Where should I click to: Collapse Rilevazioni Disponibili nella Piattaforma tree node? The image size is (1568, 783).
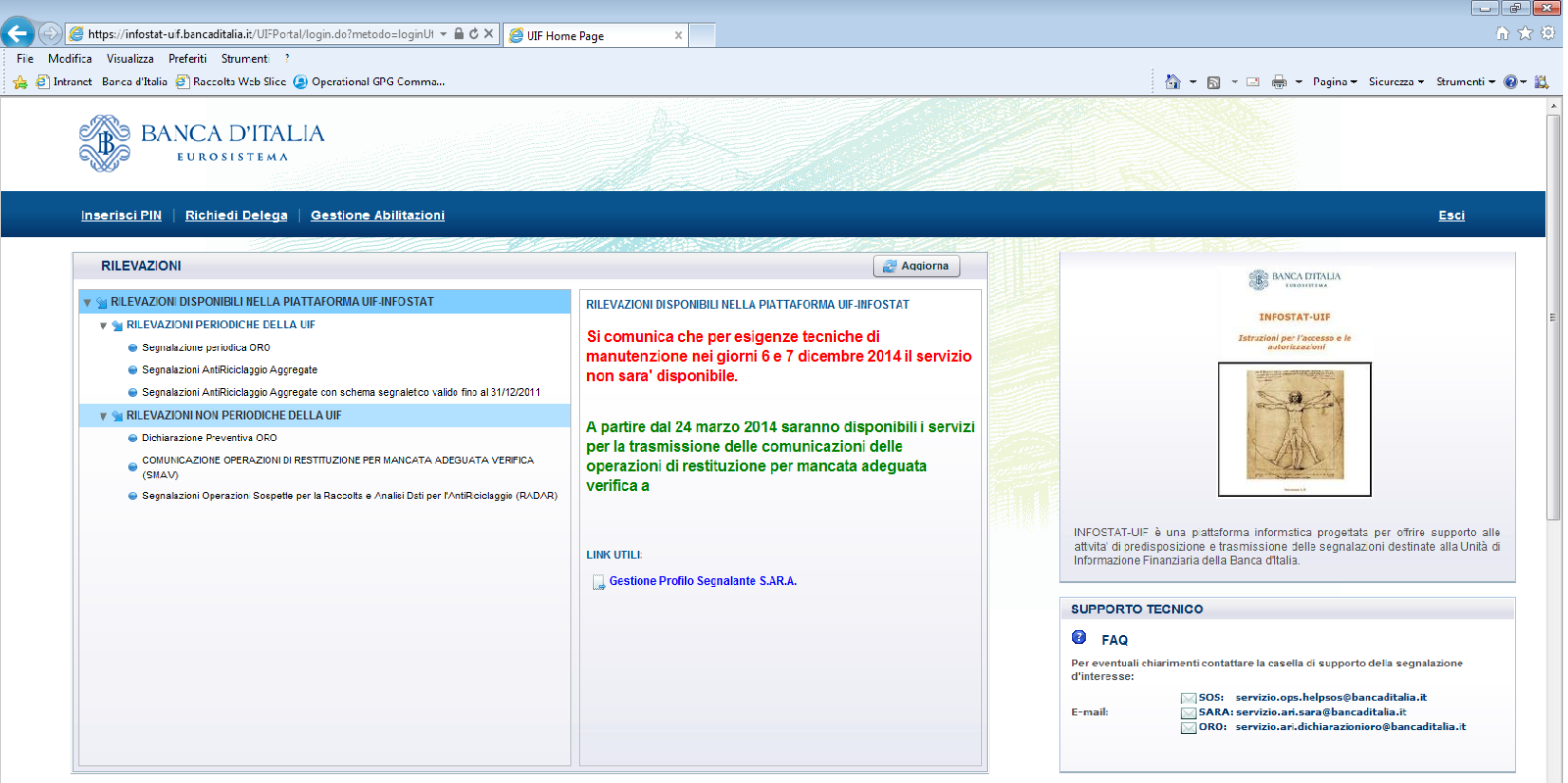pos(87,303)
